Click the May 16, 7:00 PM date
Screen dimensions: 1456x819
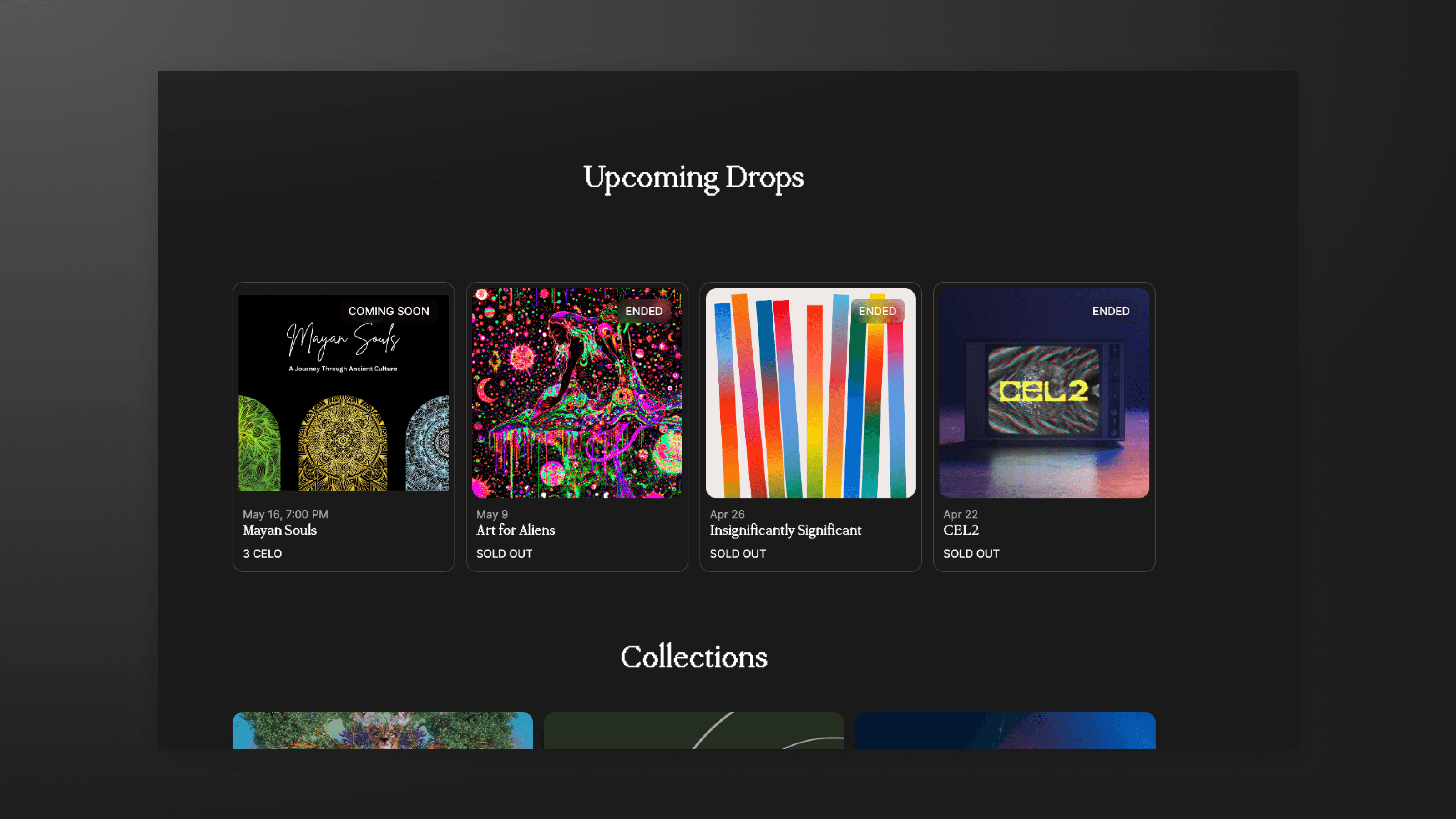click(x=285, y=514)
